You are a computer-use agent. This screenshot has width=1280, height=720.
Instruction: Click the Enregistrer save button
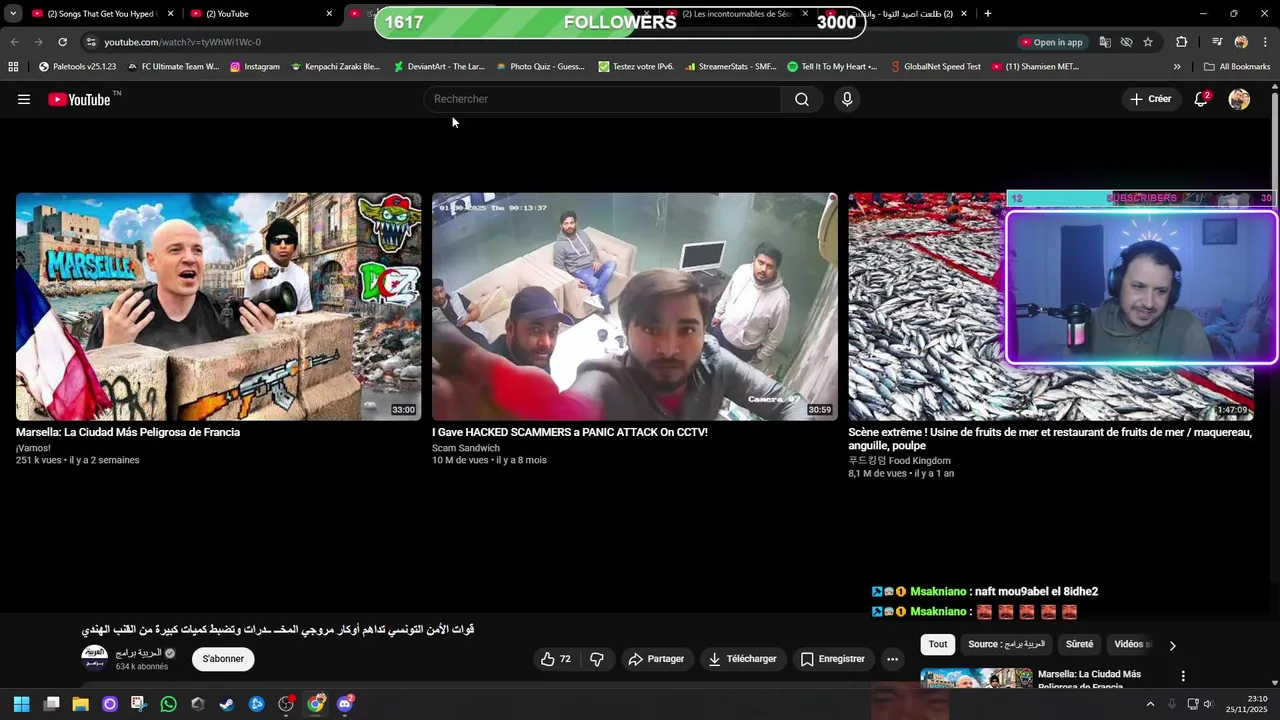click(832, 659)
